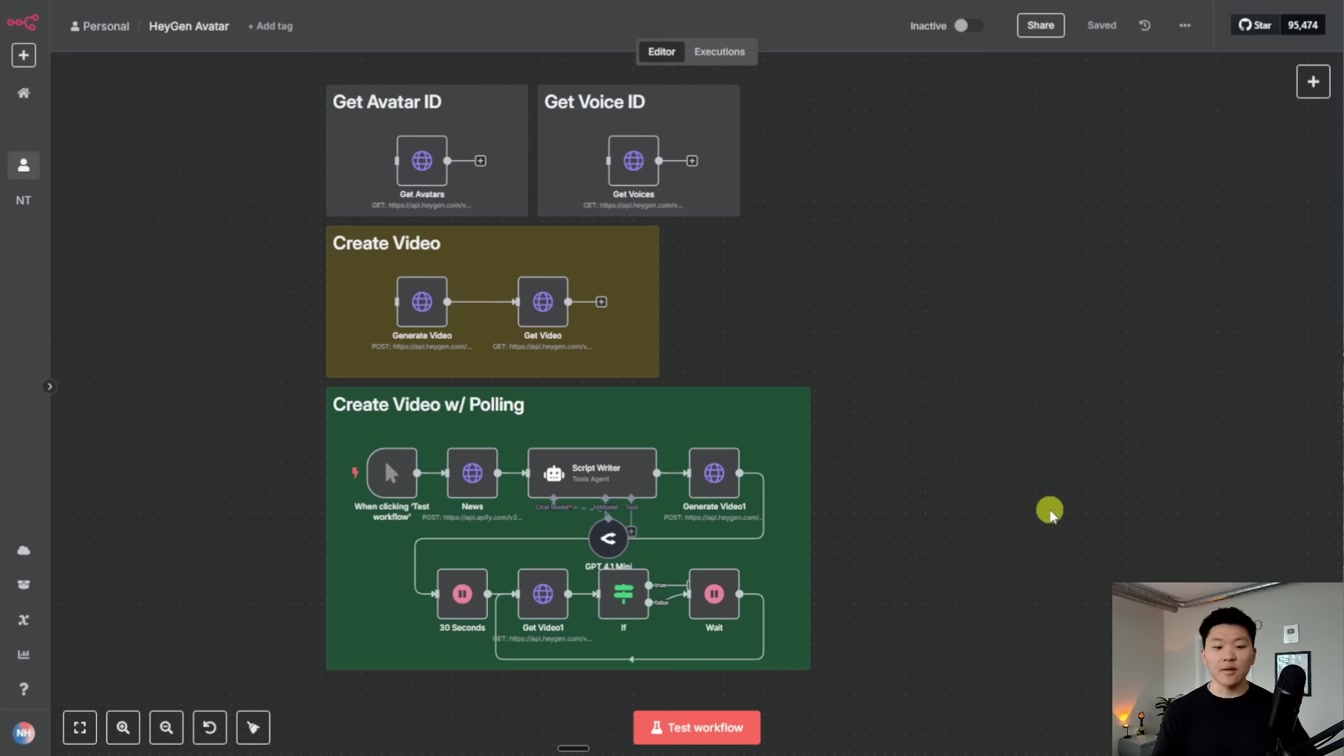Switch to the Executions tab
The width and height of the screenshot is (1344, 756).
(720, 52)
